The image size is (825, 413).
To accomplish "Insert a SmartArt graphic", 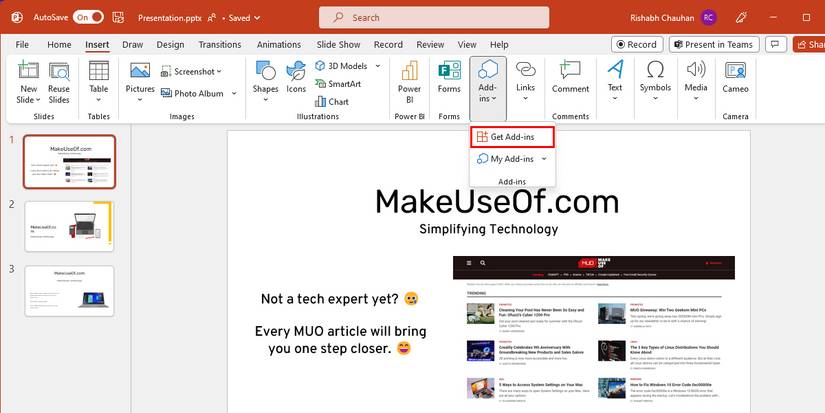I will pos(338,84).
